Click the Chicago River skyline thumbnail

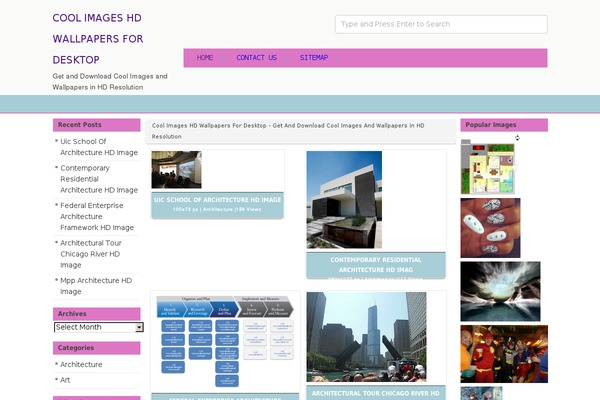pos(366,337)
